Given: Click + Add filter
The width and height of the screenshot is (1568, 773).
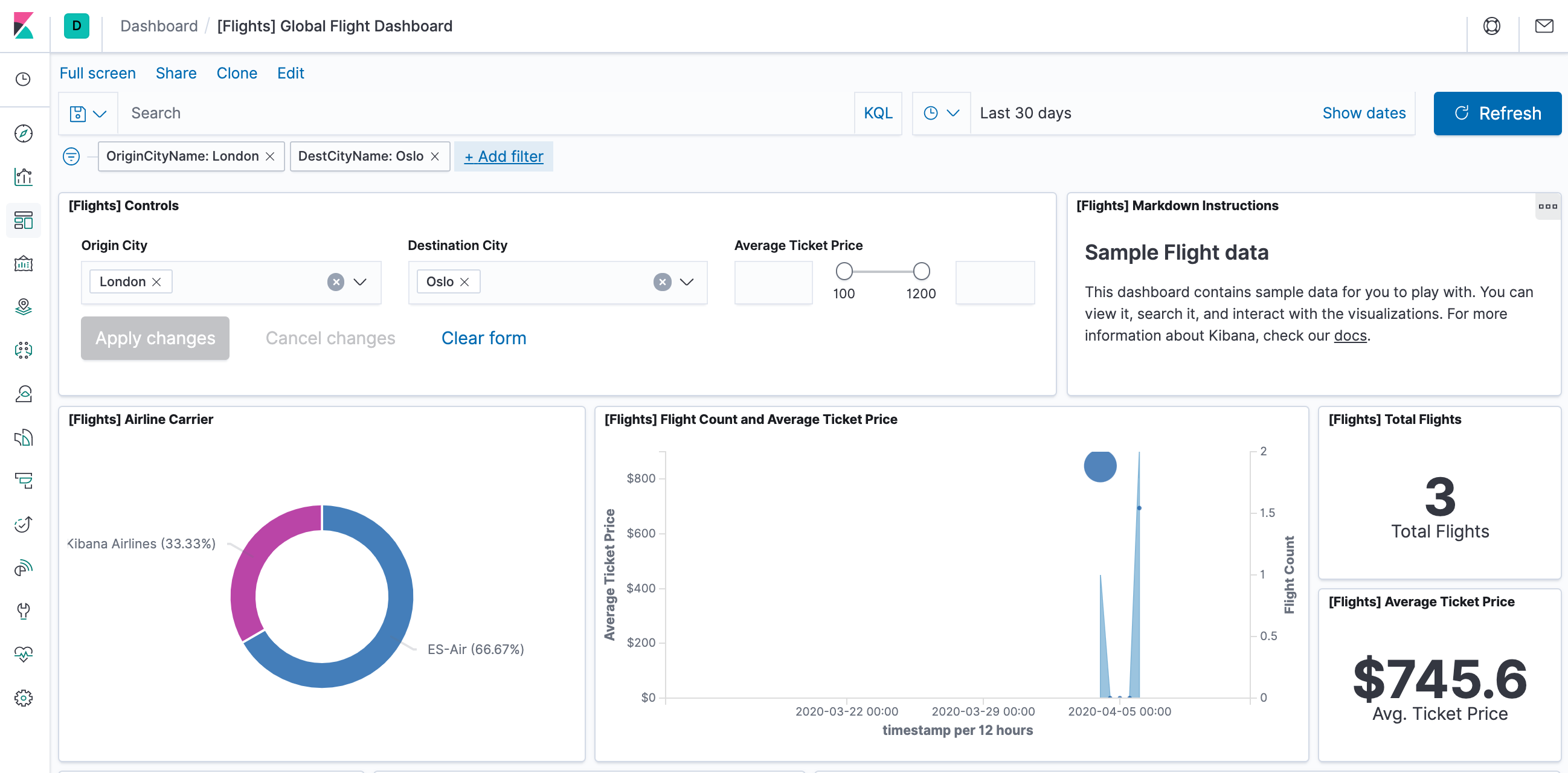Looking at the screenshot, I should 503,156.
